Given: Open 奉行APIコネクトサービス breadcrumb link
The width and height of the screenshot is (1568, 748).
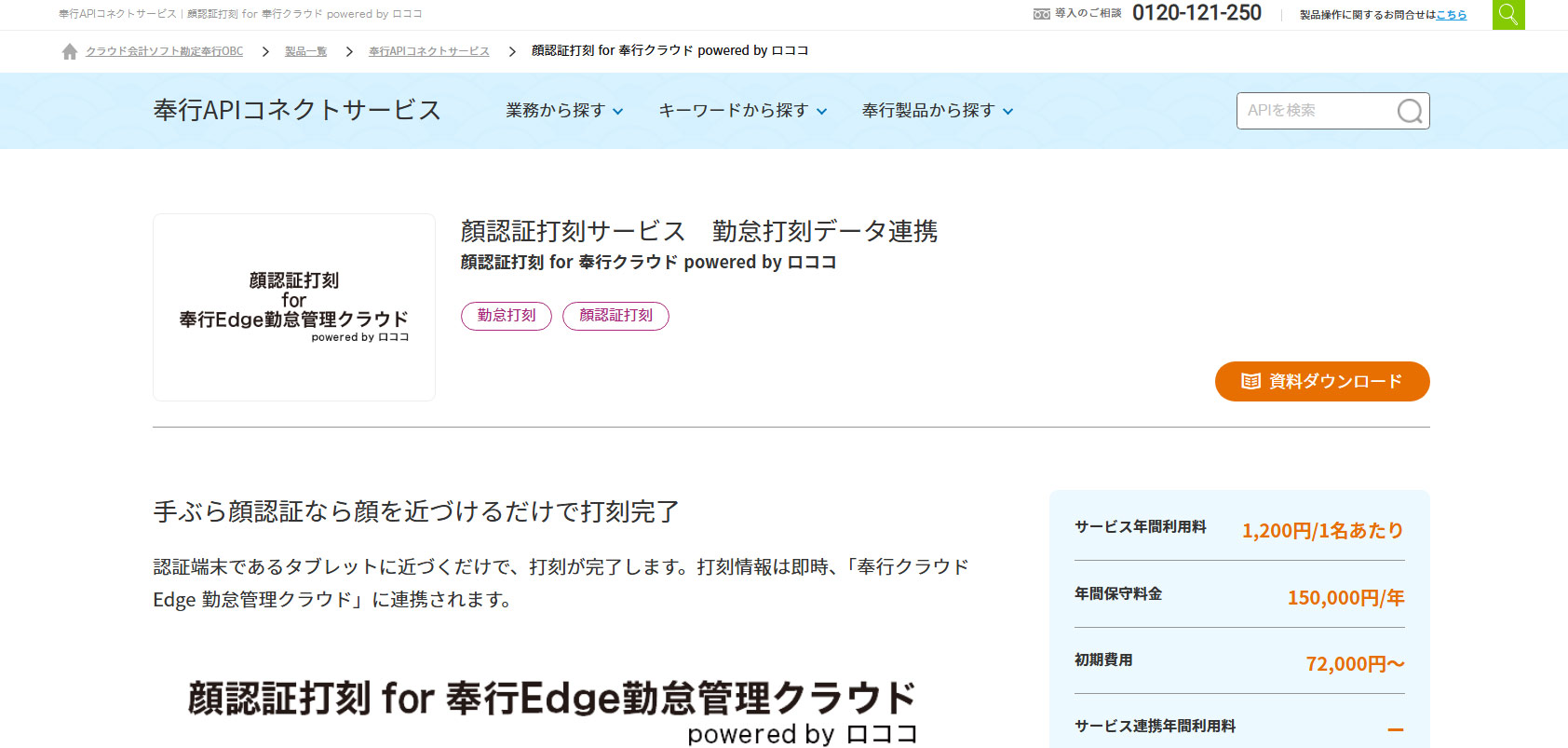Looking at the screenshot, I should tap(429, 51).
